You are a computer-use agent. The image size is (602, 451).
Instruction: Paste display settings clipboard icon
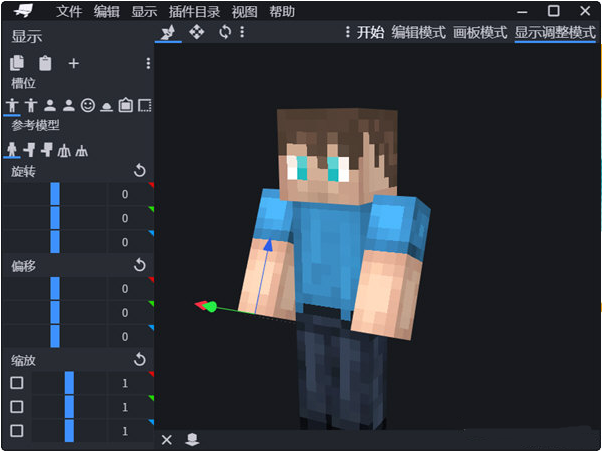[x=45, y=63]
